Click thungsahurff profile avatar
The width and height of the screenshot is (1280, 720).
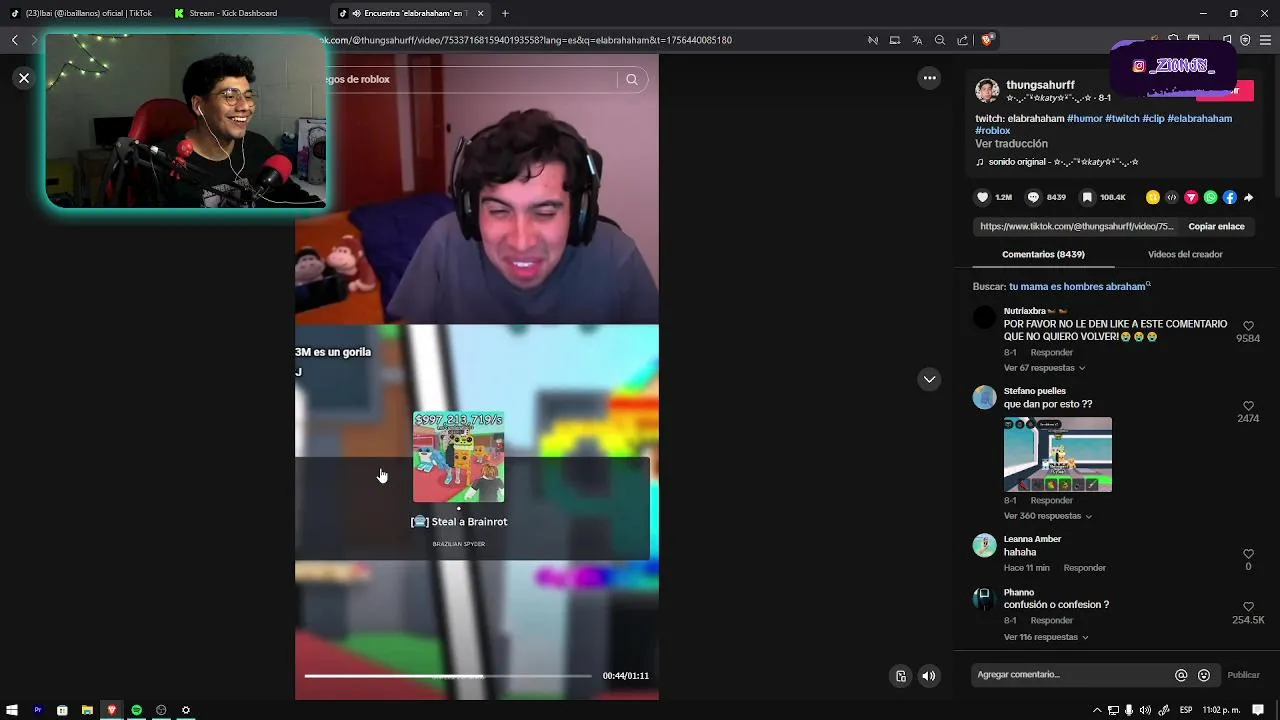pyautogui.click(x=987, y=90)
